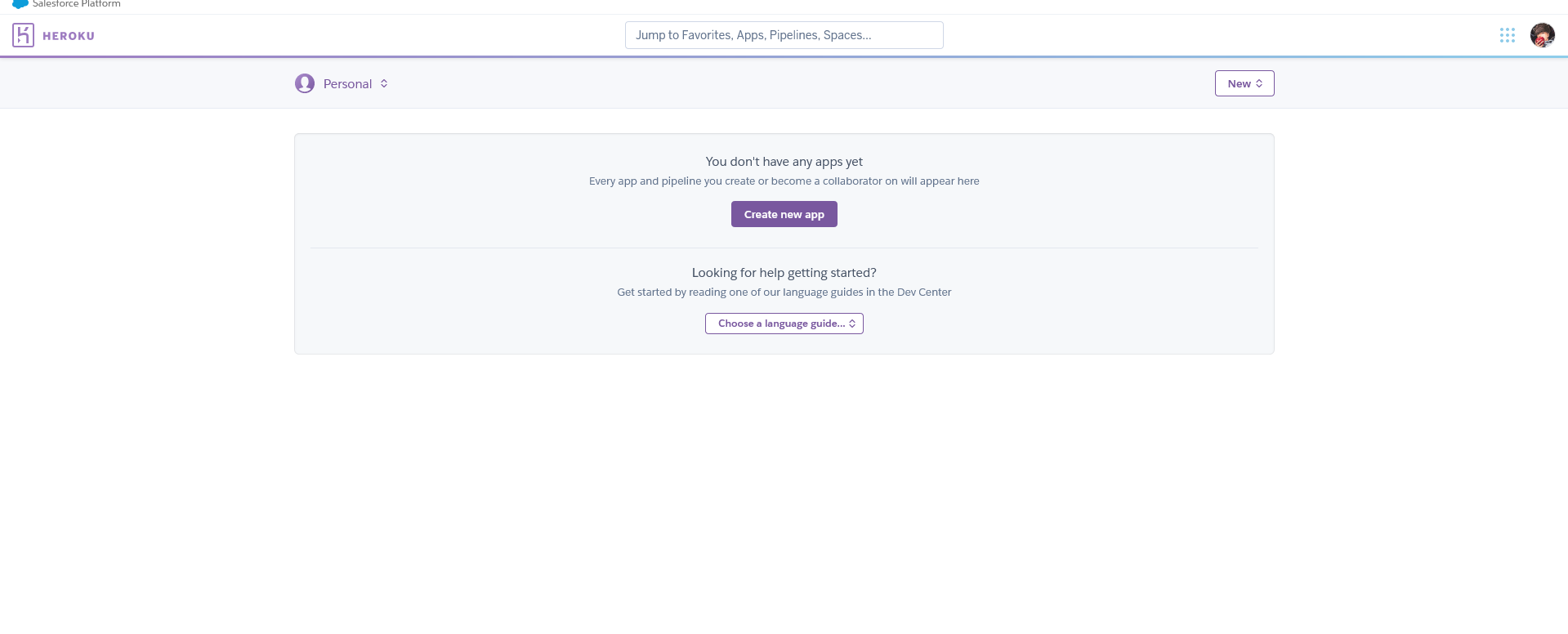Image resolution: width=1568 pixels, height=634 pixels.
Task: Click the "Get started by reading" help sentence
Action: click(x=784, y=292)
